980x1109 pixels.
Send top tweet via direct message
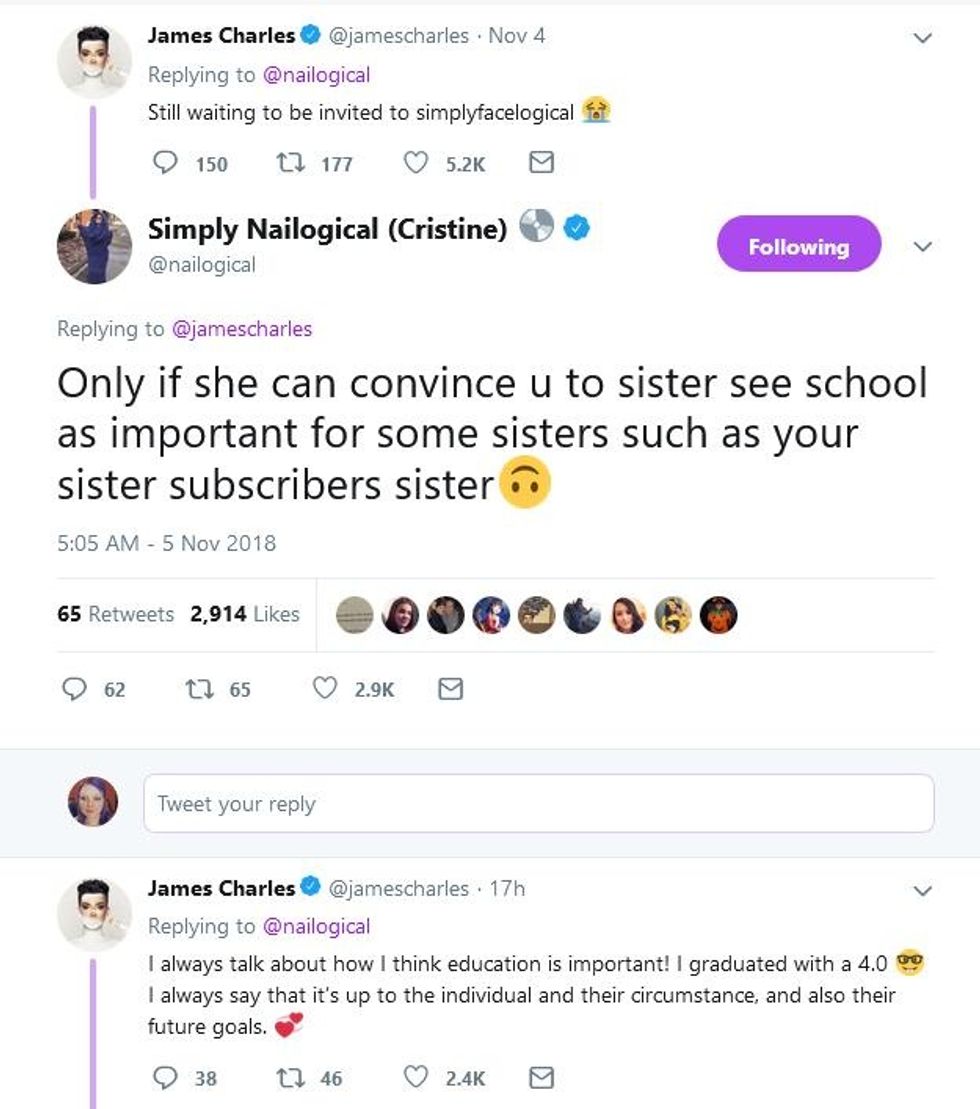pos(541,163)
